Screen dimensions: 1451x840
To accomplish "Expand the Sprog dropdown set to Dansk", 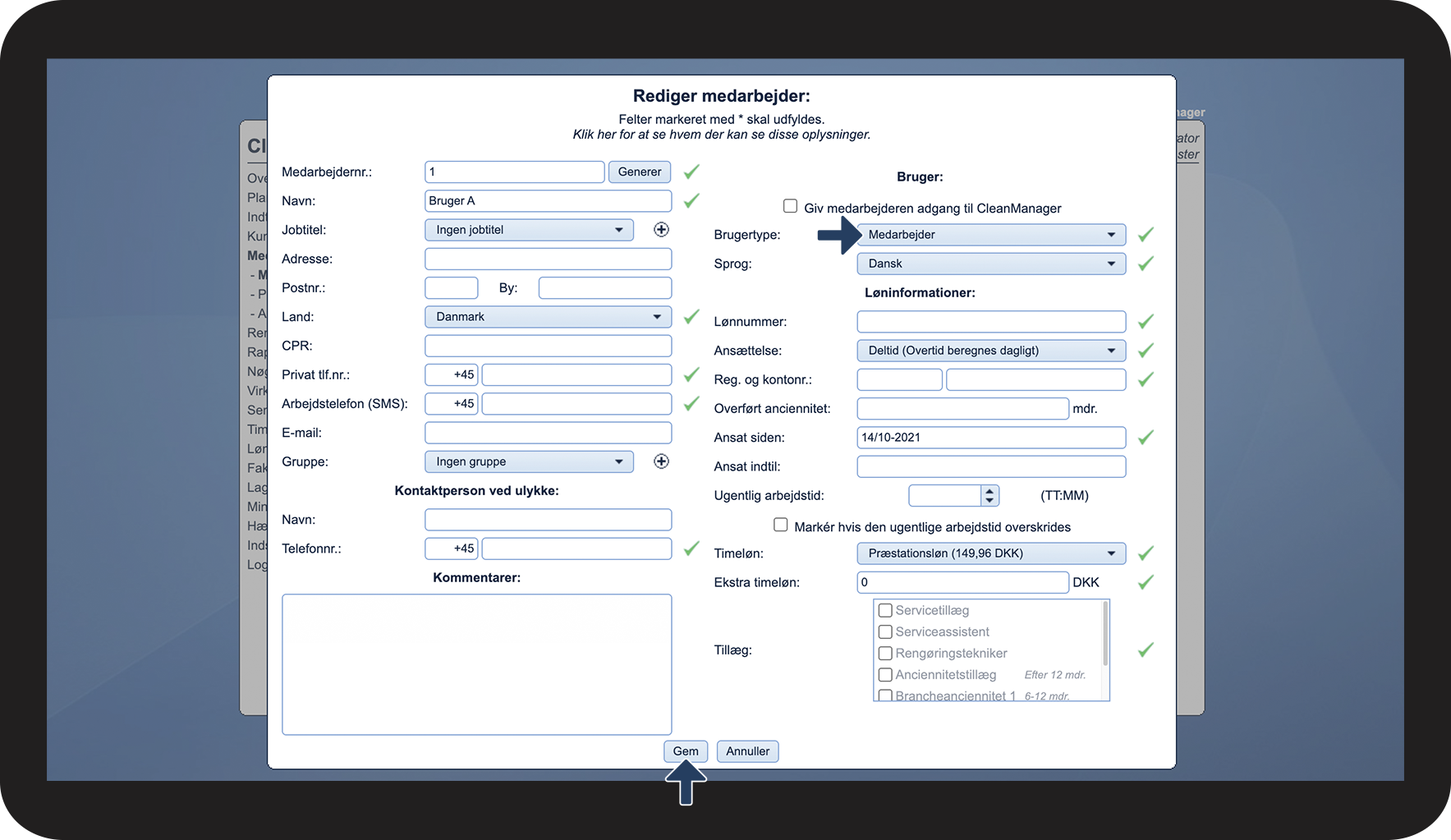I will coord(991,264).
